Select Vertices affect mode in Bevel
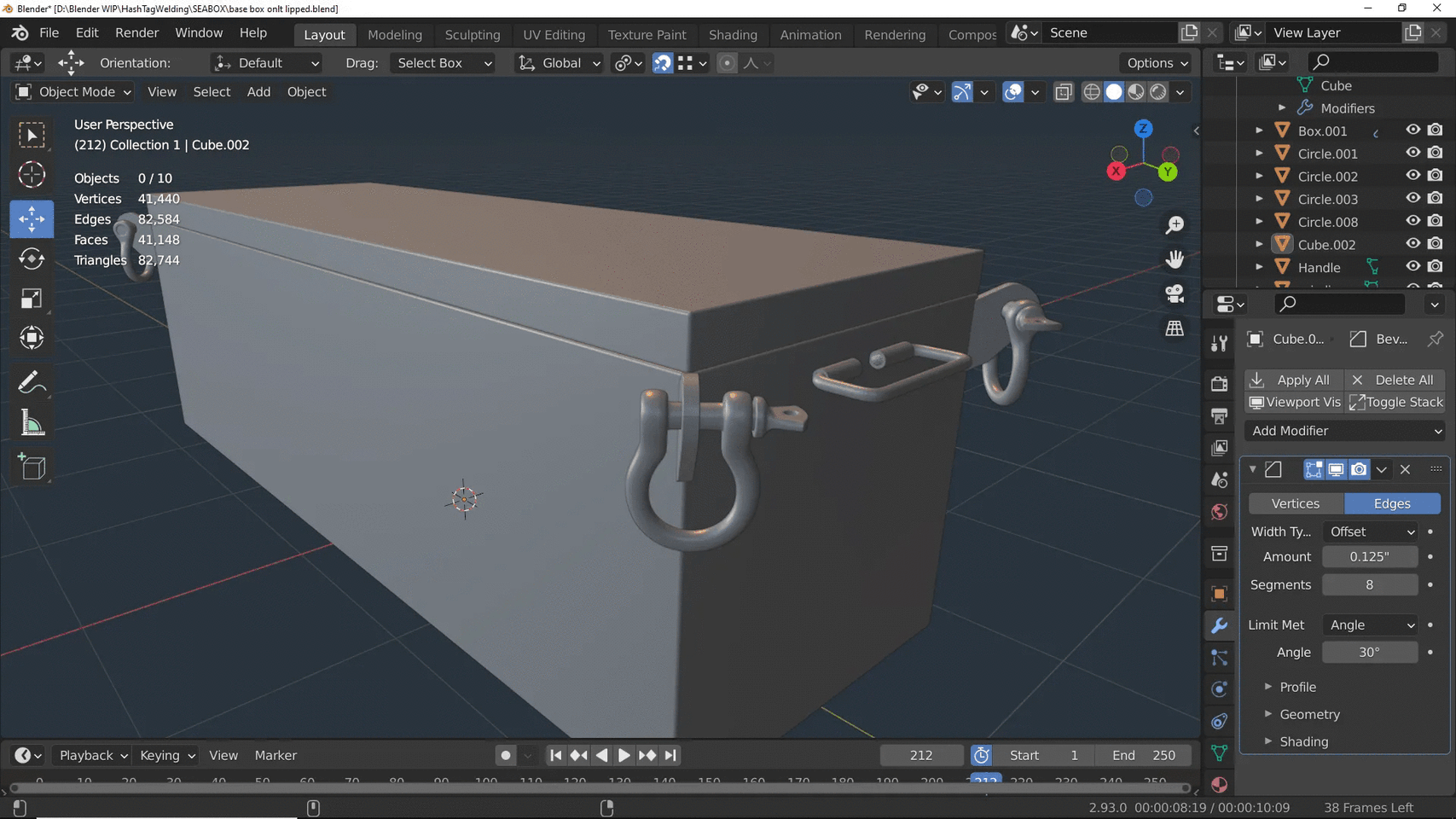The image size is (1456, 819). (x=1296, y=503)
